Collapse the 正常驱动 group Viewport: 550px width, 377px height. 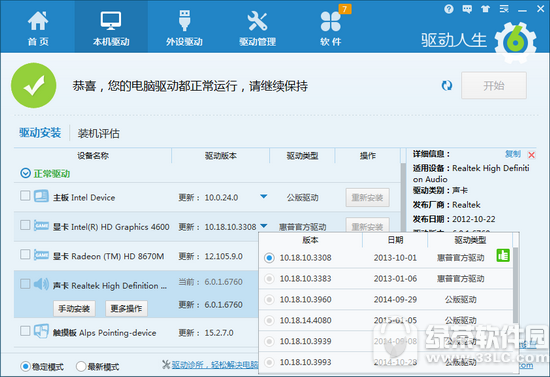pyautogui.click(x=25, y=173)
